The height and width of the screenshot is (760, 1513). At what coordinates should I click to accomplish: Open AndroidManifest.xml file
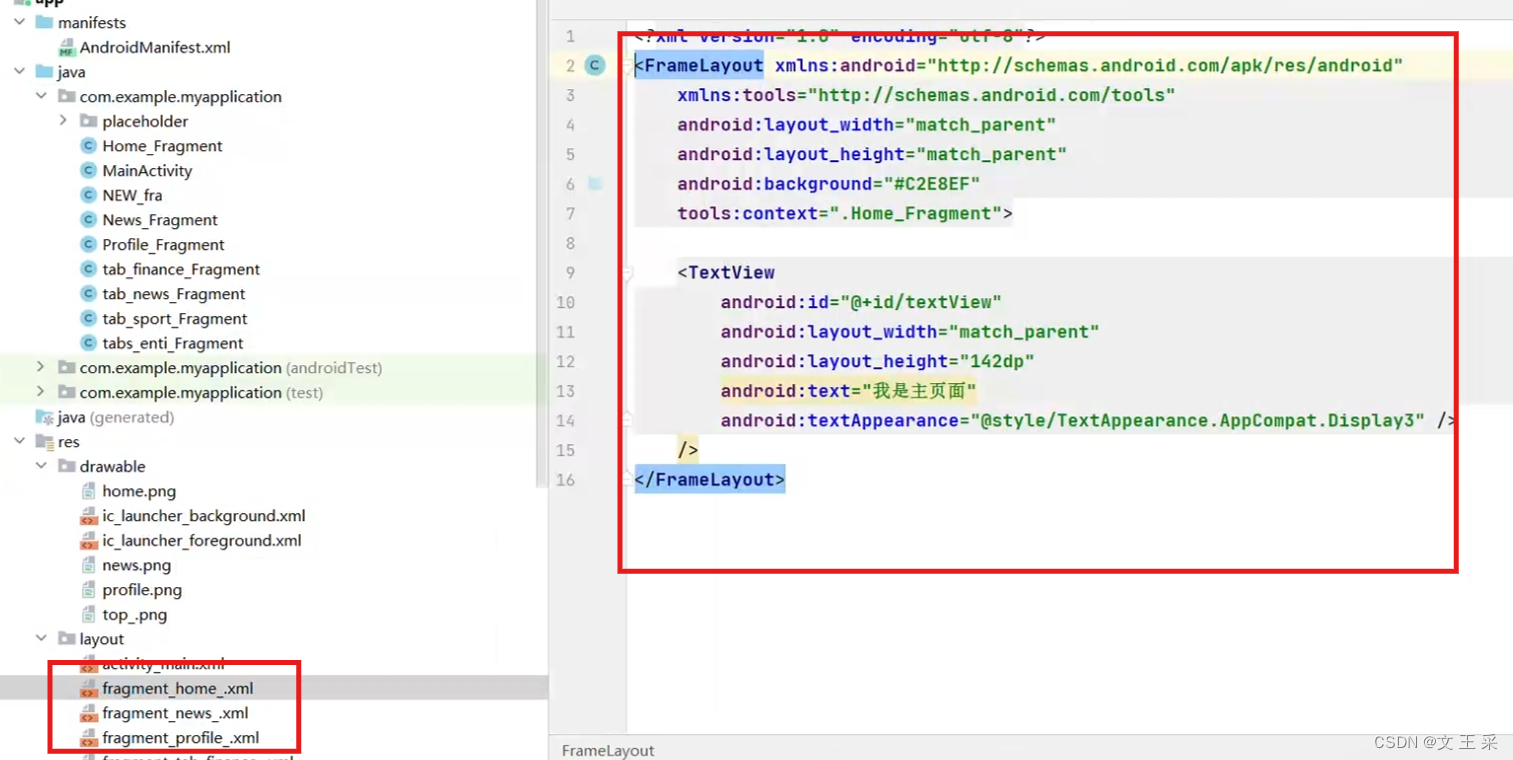click(x=155, y=47)
